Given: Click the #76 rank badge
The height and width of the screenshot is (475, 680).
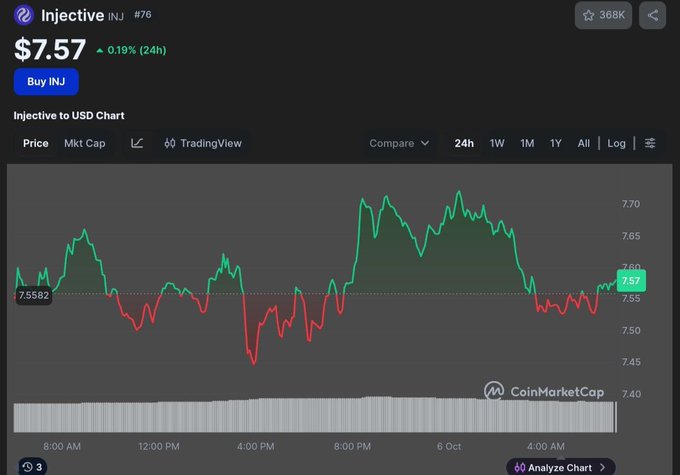Looking at the screenshot, I should pos(143,14).
